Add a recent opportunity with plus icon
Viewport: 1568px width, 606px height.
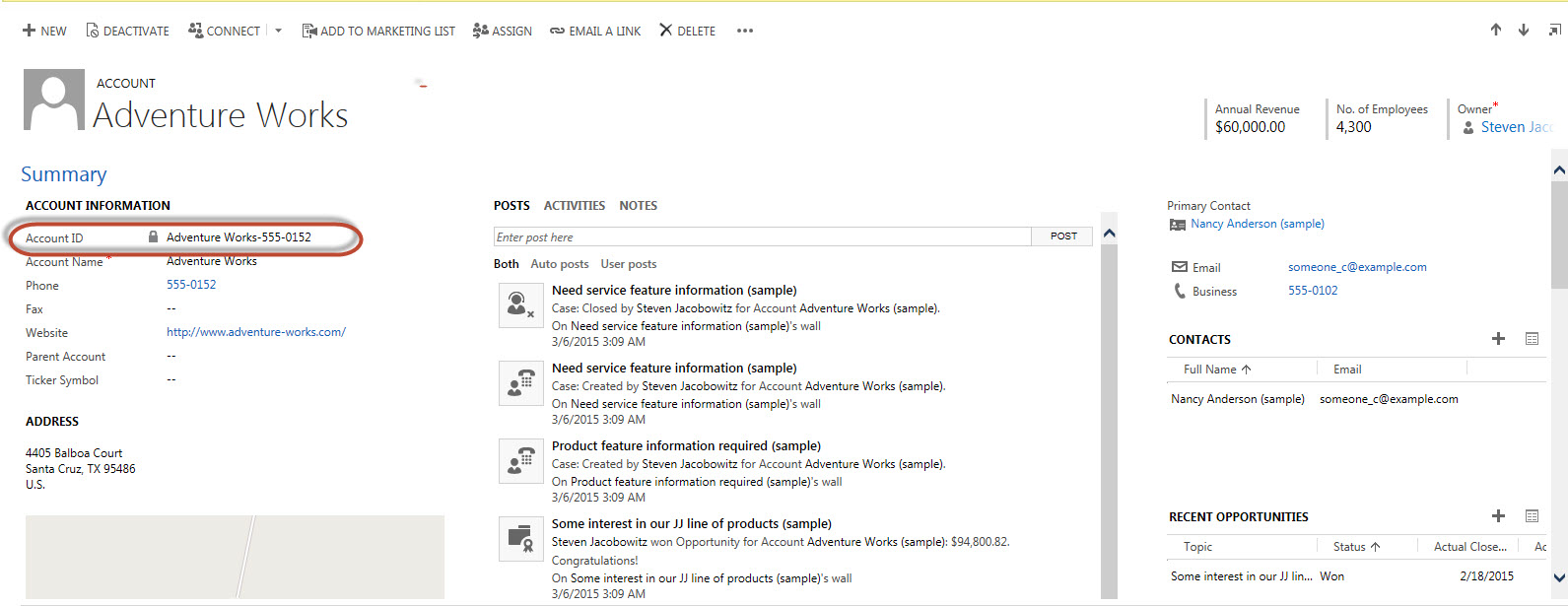pos(1498,516)
